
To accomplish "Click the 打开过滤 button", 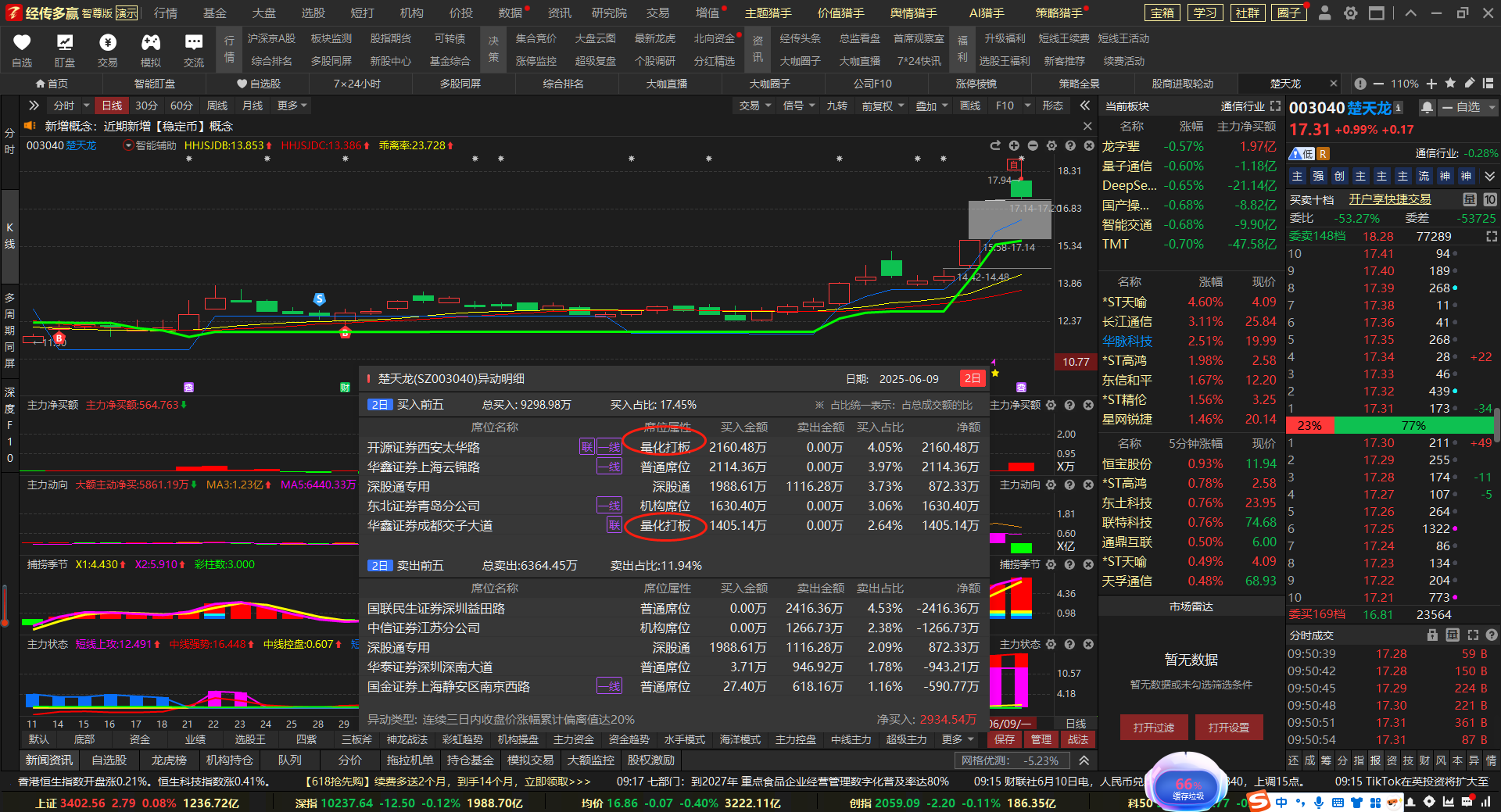I will point(1153,727).
